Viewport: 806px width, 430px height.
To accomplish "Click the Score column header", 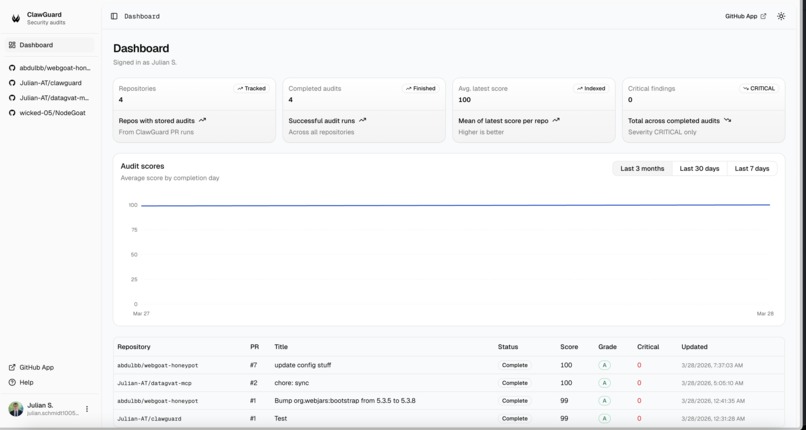I will [x=569, y=347].
